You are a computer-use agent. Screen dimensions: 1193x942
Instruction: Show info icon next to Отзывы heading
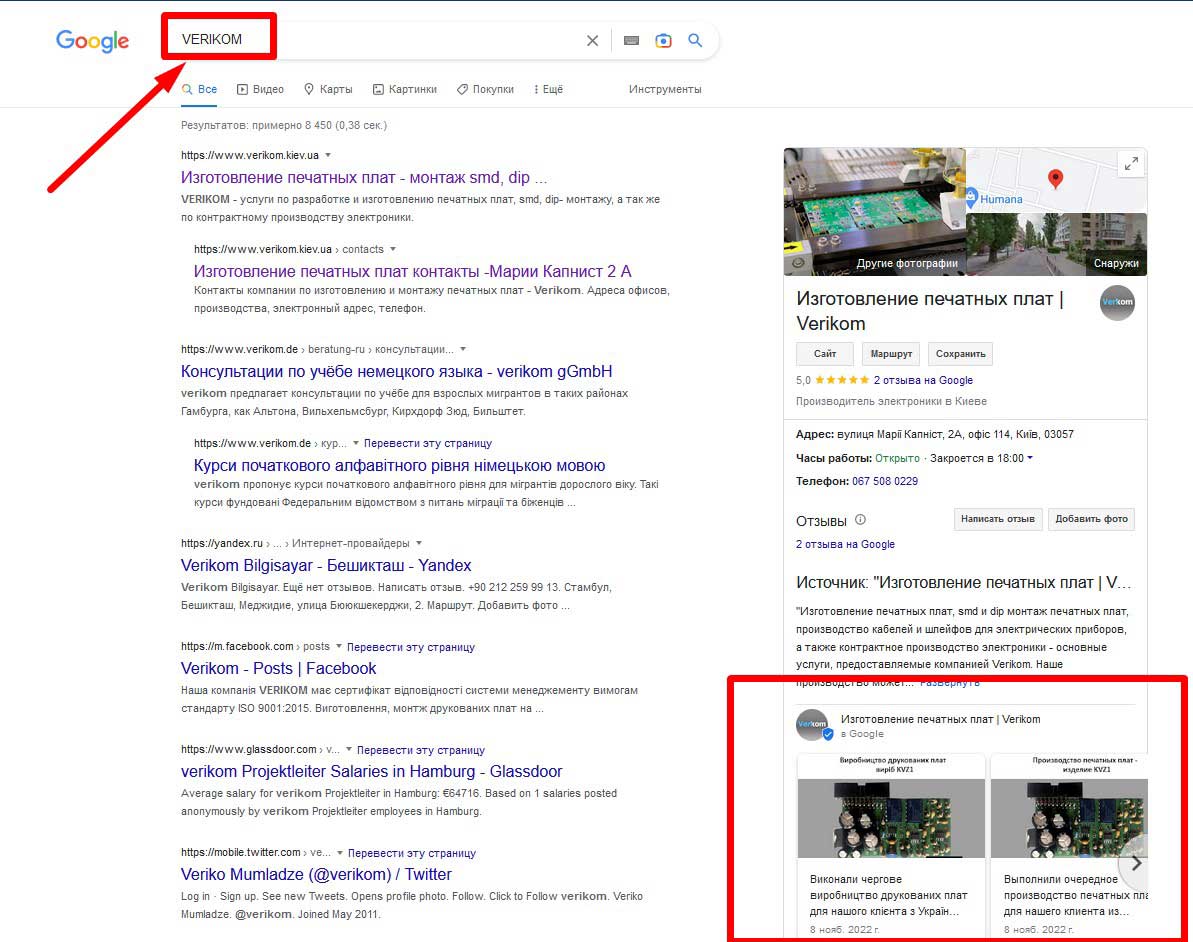point(861,520)
